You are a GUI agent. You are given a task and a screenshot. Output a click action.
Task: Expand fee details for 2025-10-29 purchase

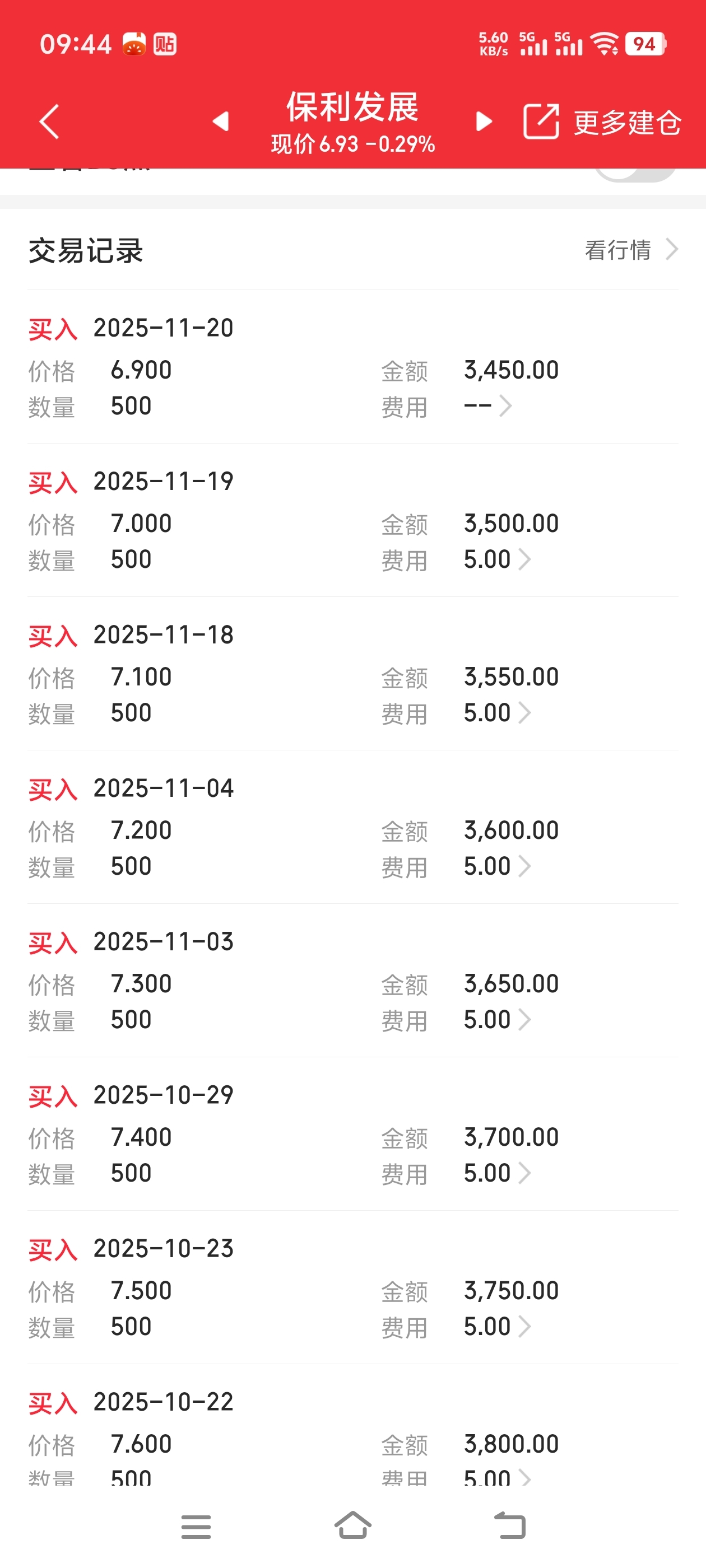pos(524,1173)
